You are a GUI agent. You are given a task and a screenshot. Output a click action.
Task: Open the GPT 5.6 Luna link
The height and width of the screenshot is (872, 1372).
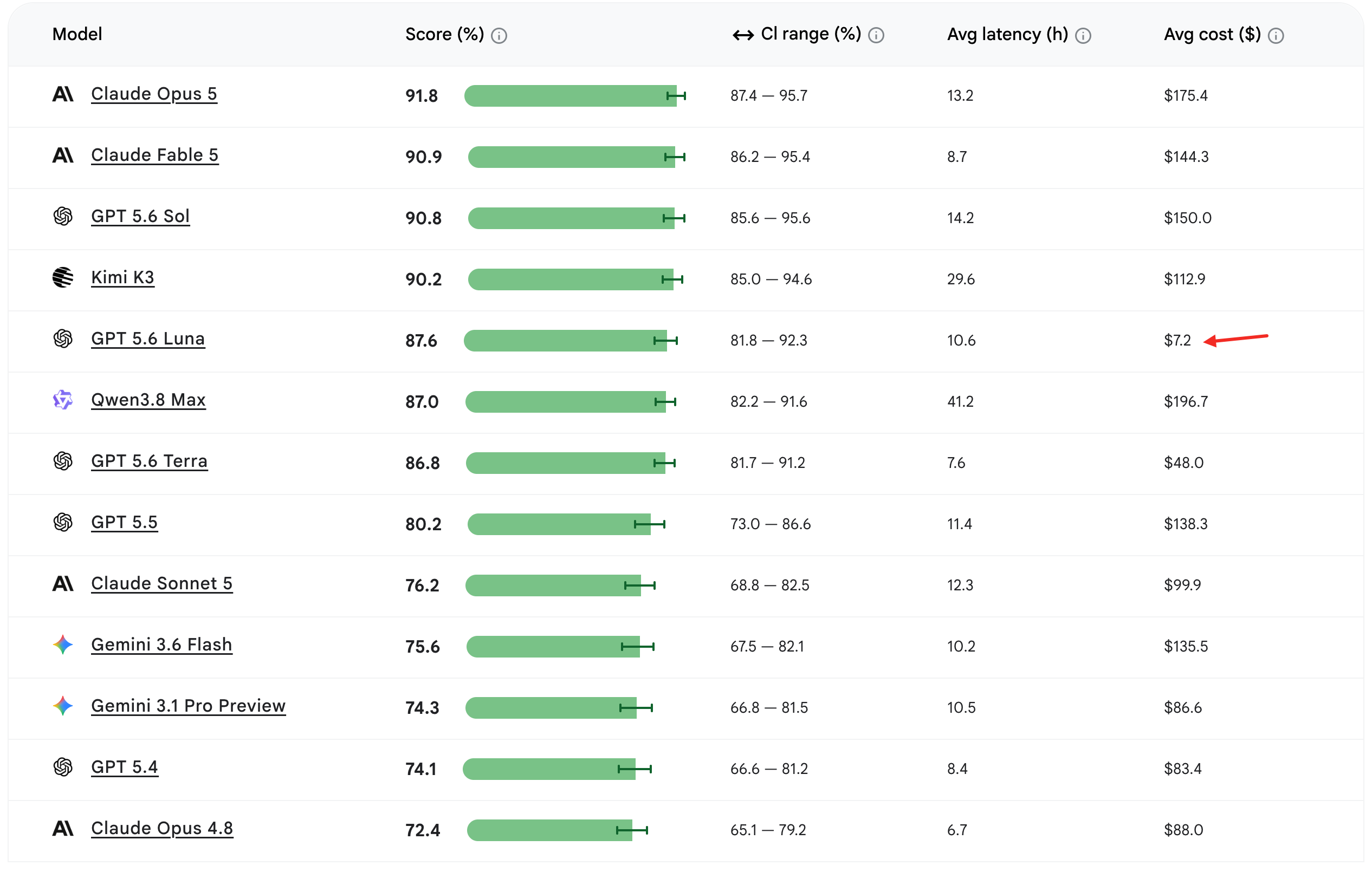(147, 339)
